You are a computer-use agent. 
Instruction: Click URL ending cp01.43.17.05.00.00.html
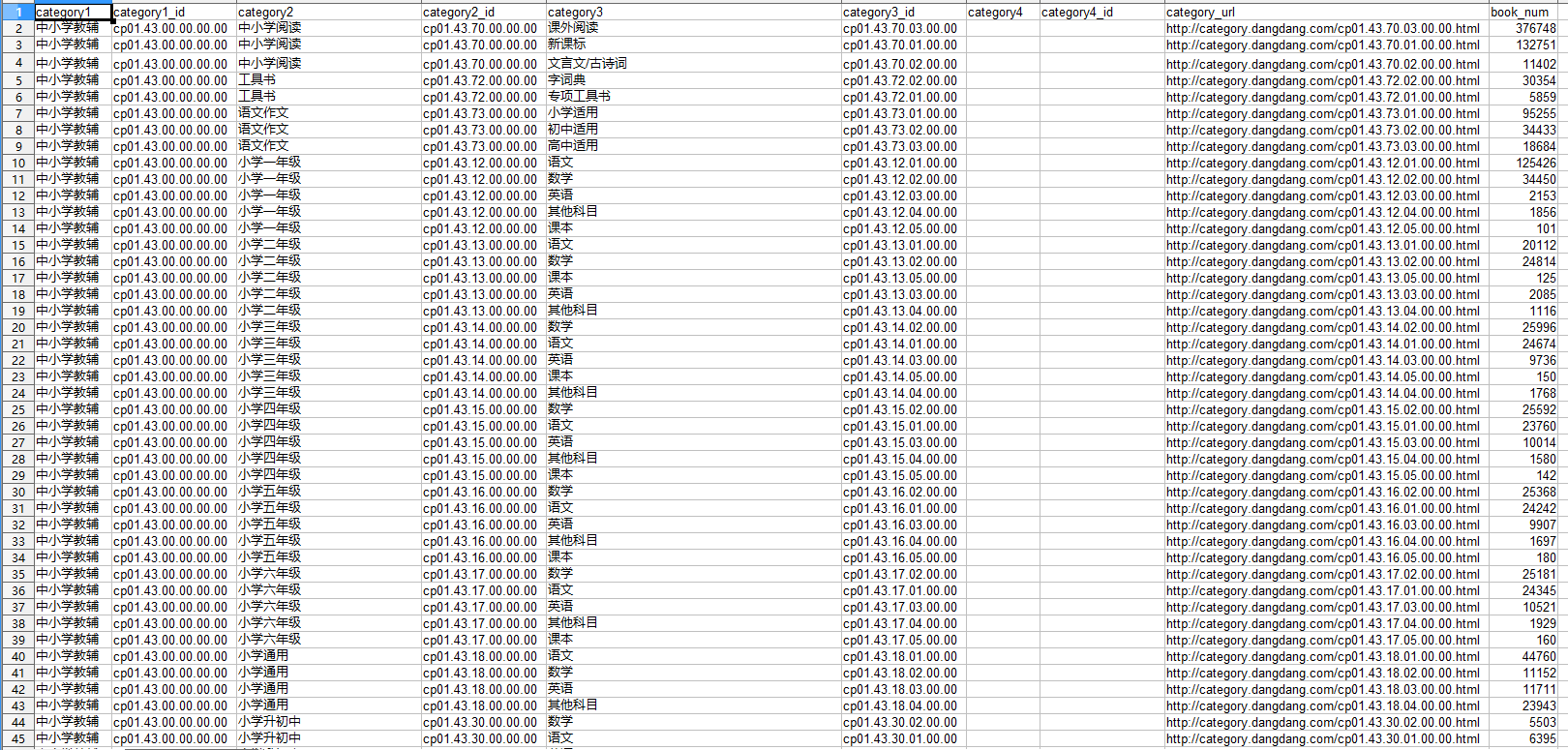click(1327, 640)
